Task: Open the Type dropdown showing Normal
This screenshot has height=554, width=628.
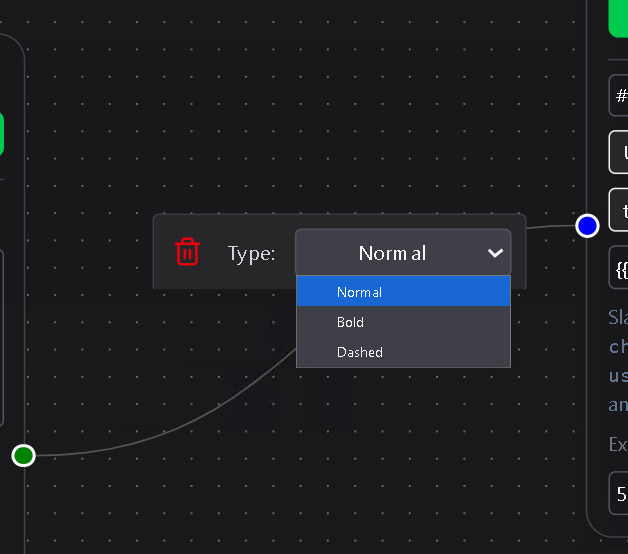Action: point(403,252)
